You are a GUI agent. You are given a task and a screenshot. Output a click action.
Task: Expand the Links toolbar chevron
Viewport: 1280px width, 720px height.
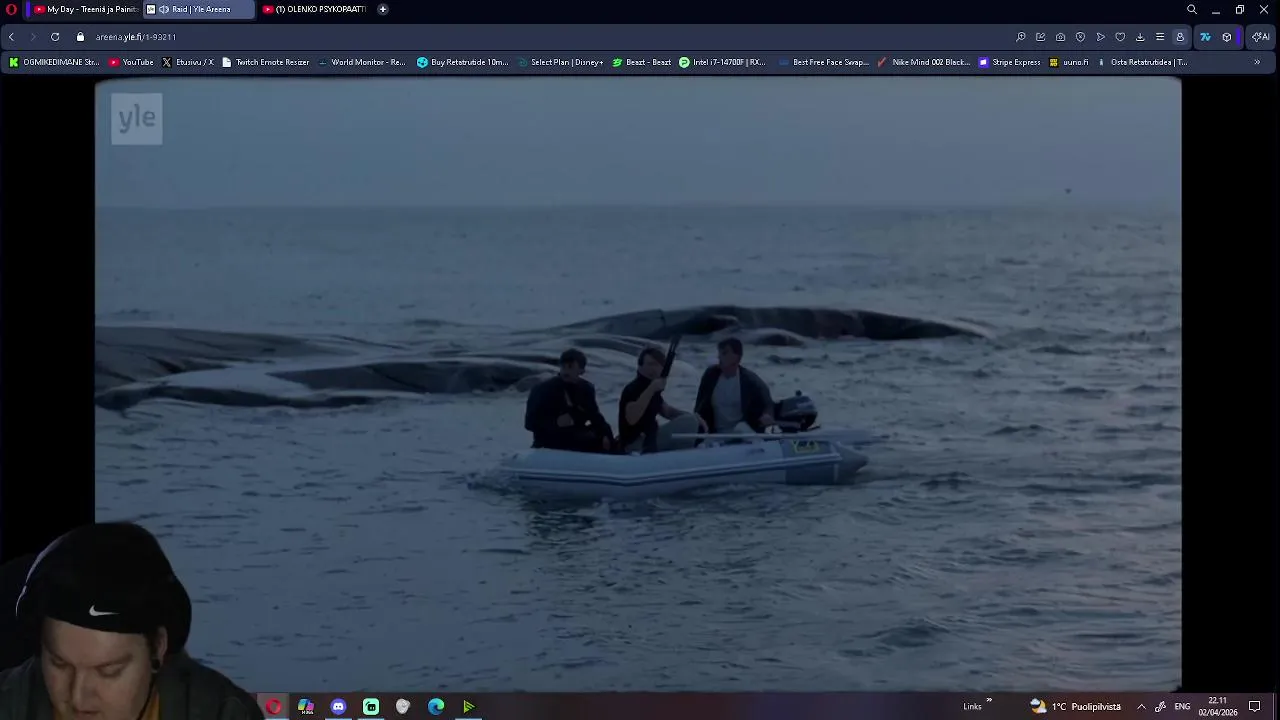click(x=989, y=701)
